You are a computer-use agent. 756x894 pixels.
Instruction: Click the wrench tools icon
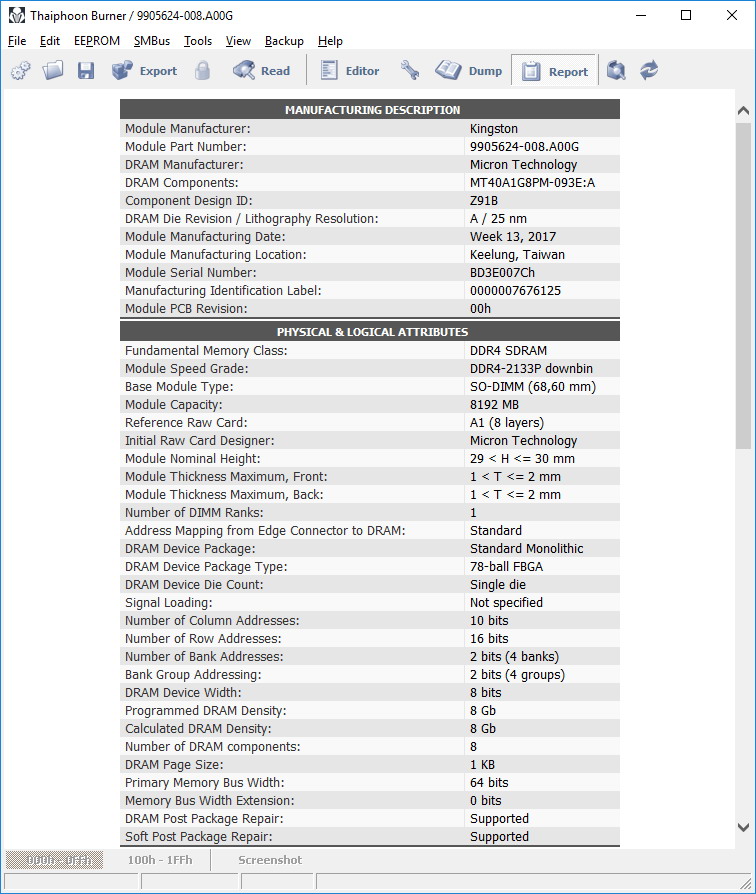tap(409, 71)
